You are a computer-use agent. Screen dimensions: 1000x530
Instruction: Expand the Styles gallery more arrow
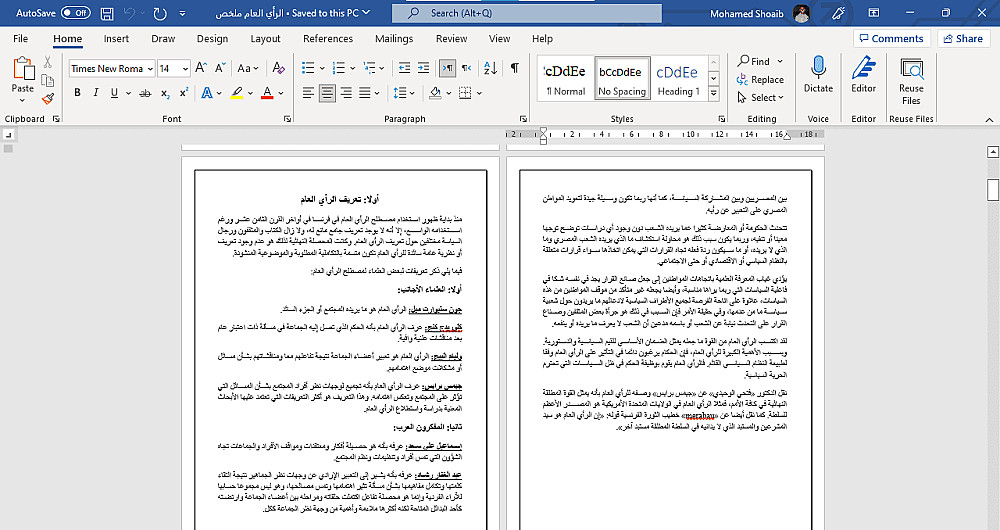tap(714, 93)
